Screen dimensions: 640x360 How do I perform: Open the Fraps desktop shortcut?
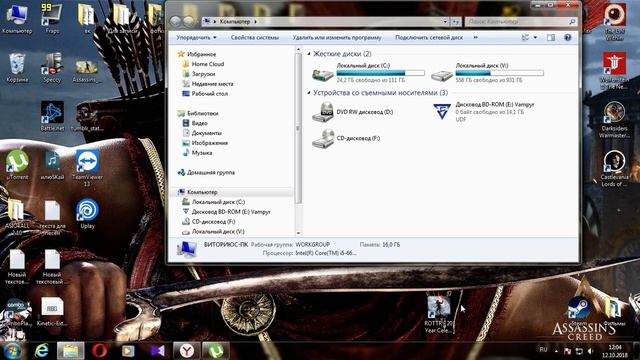point(52,18)
